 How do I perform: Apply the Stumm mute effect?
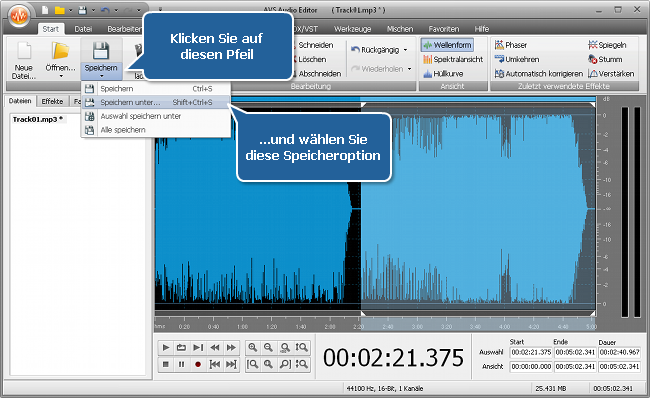coord(605,59)
